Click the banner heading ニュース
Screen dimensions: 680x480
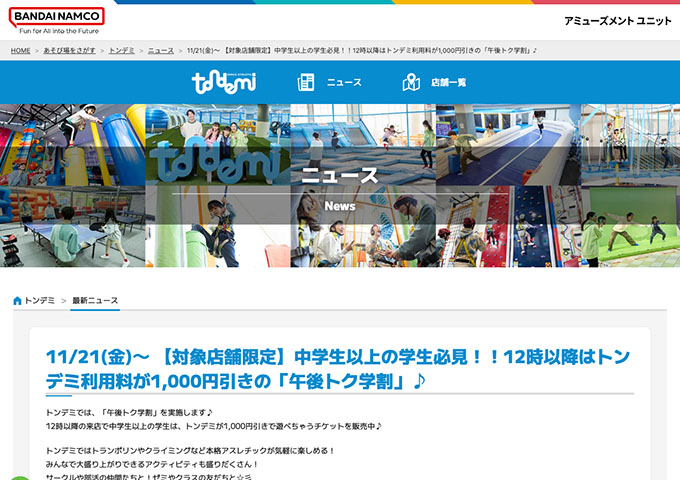tap(340, 176)
